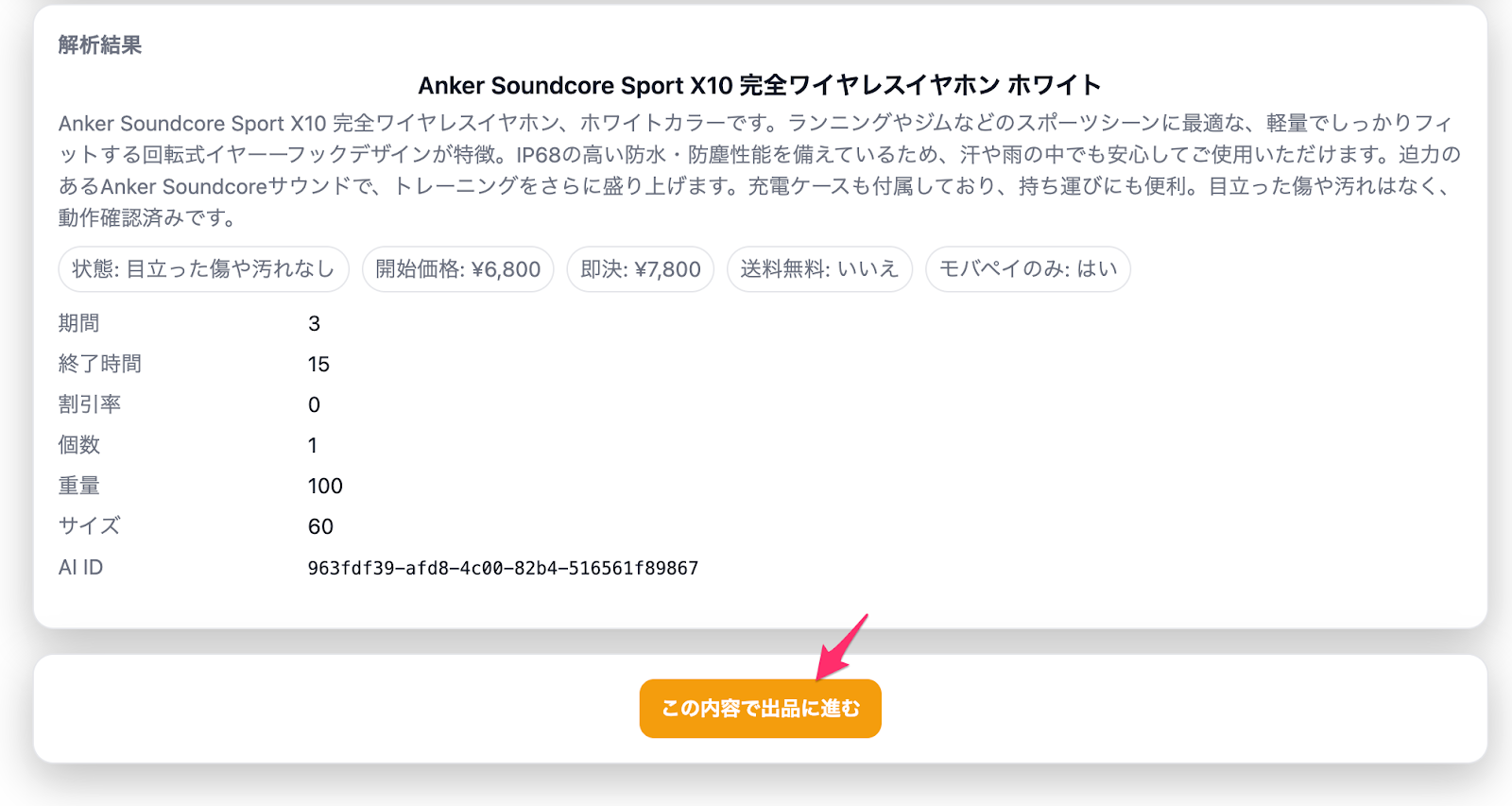Screen dimensions: 1512x806
Task: Click the 重量 value 100
Action: point(325,487)
